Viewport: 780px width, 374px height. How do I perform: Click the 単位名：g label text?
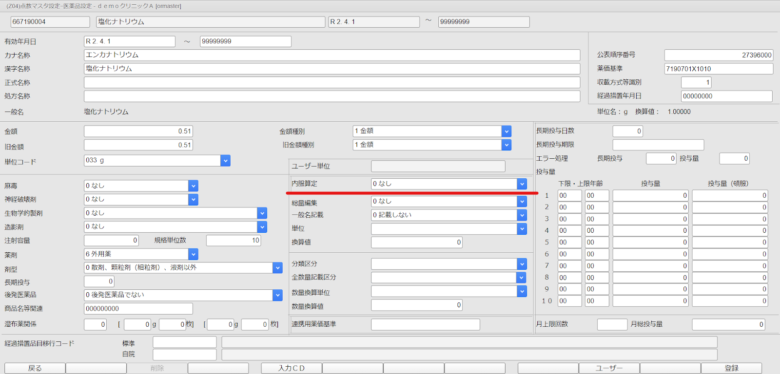click(x=612, y=112)
